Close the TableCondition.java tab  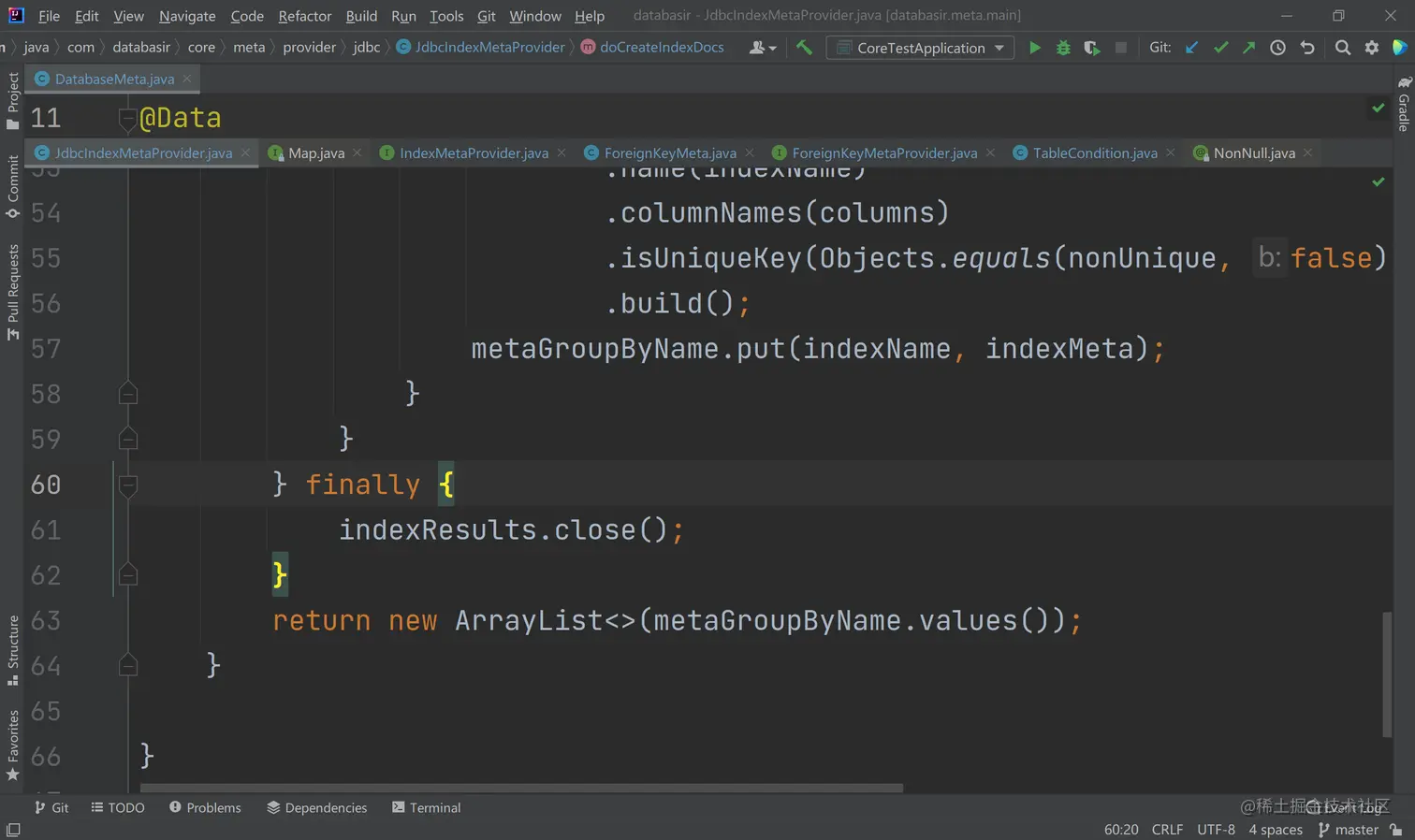[x=1170, y=152]
